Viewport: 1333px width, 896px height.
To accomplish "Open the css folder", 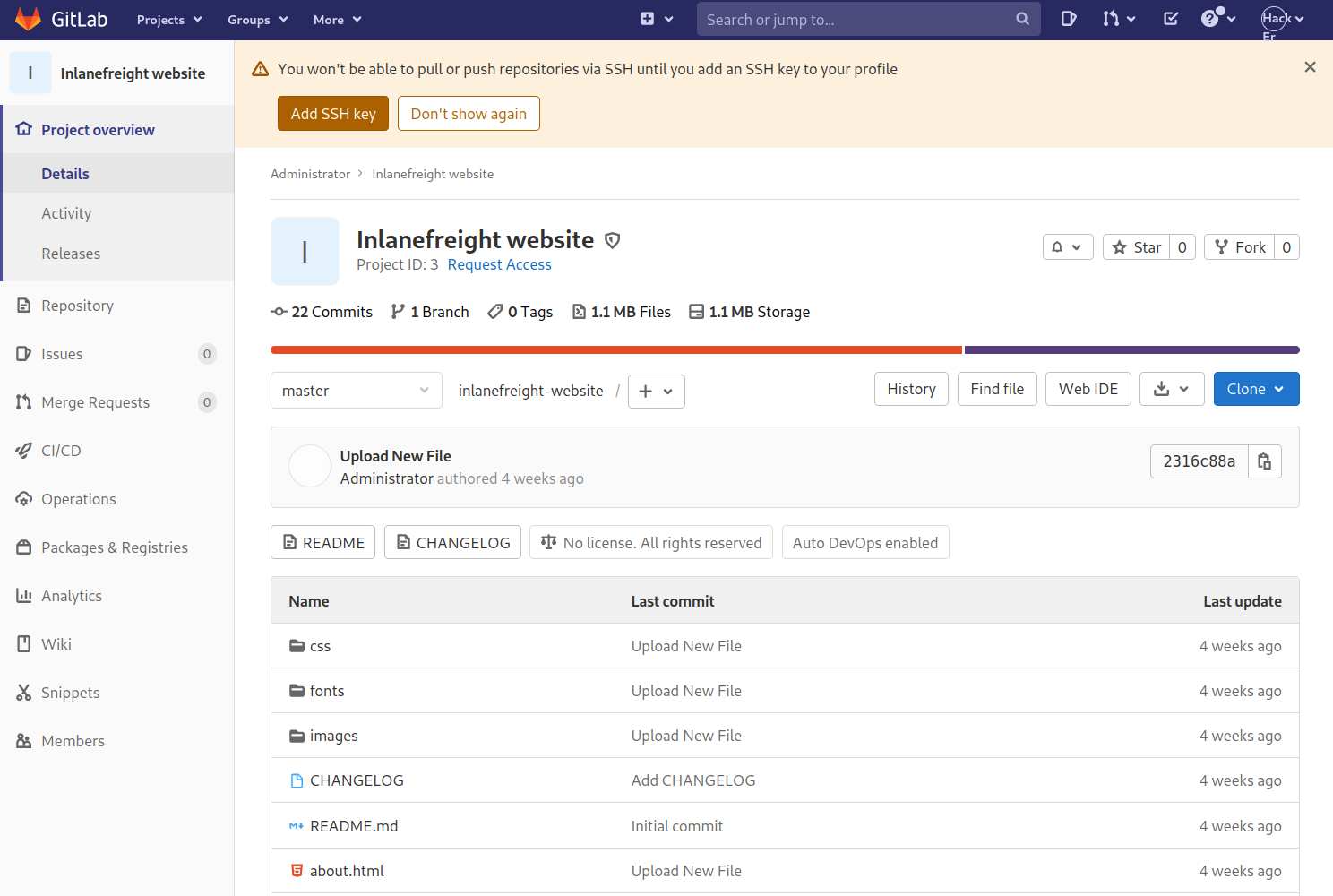I will 320,646.
